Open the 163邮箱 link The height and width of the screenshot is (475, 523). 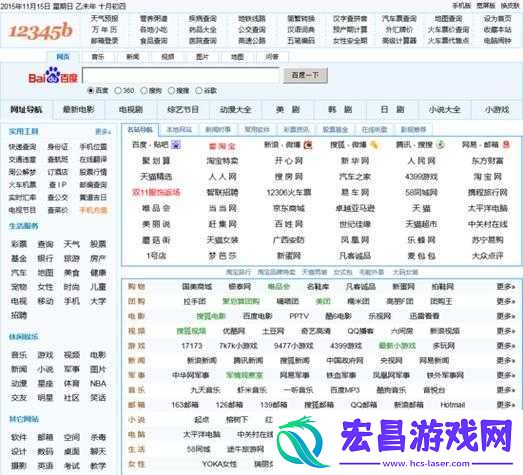click(x=185, y=405)
